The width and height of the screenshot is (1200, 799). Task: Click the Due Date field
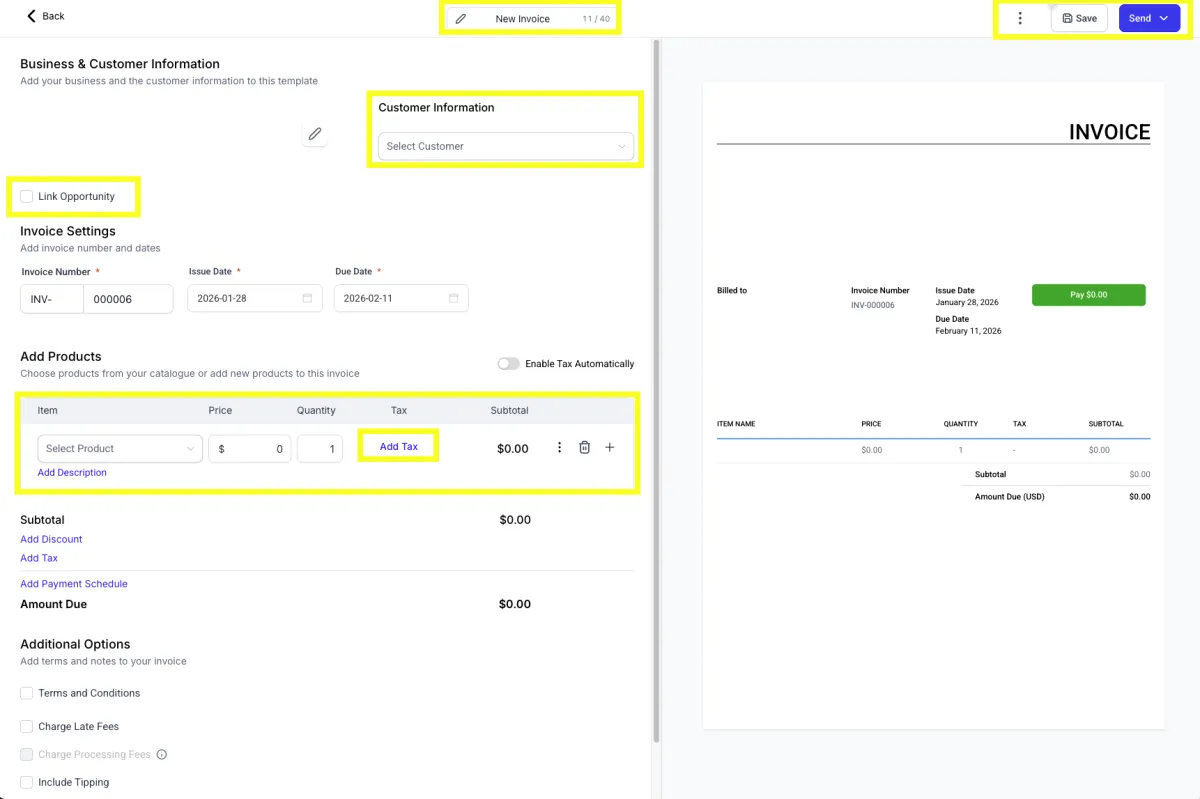[401, 298]
